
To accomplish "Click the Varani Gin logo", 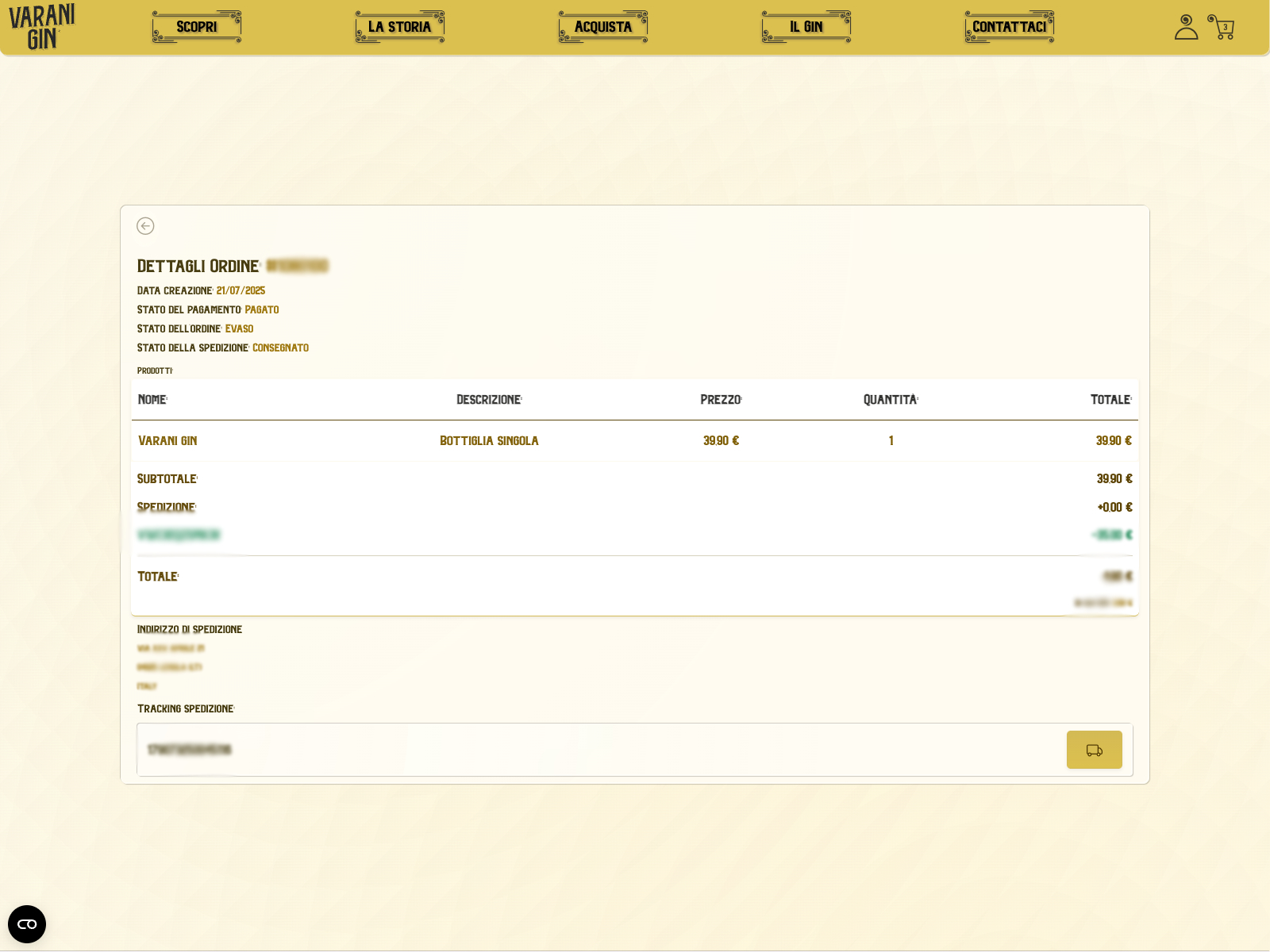I will [x=41, y=27].
